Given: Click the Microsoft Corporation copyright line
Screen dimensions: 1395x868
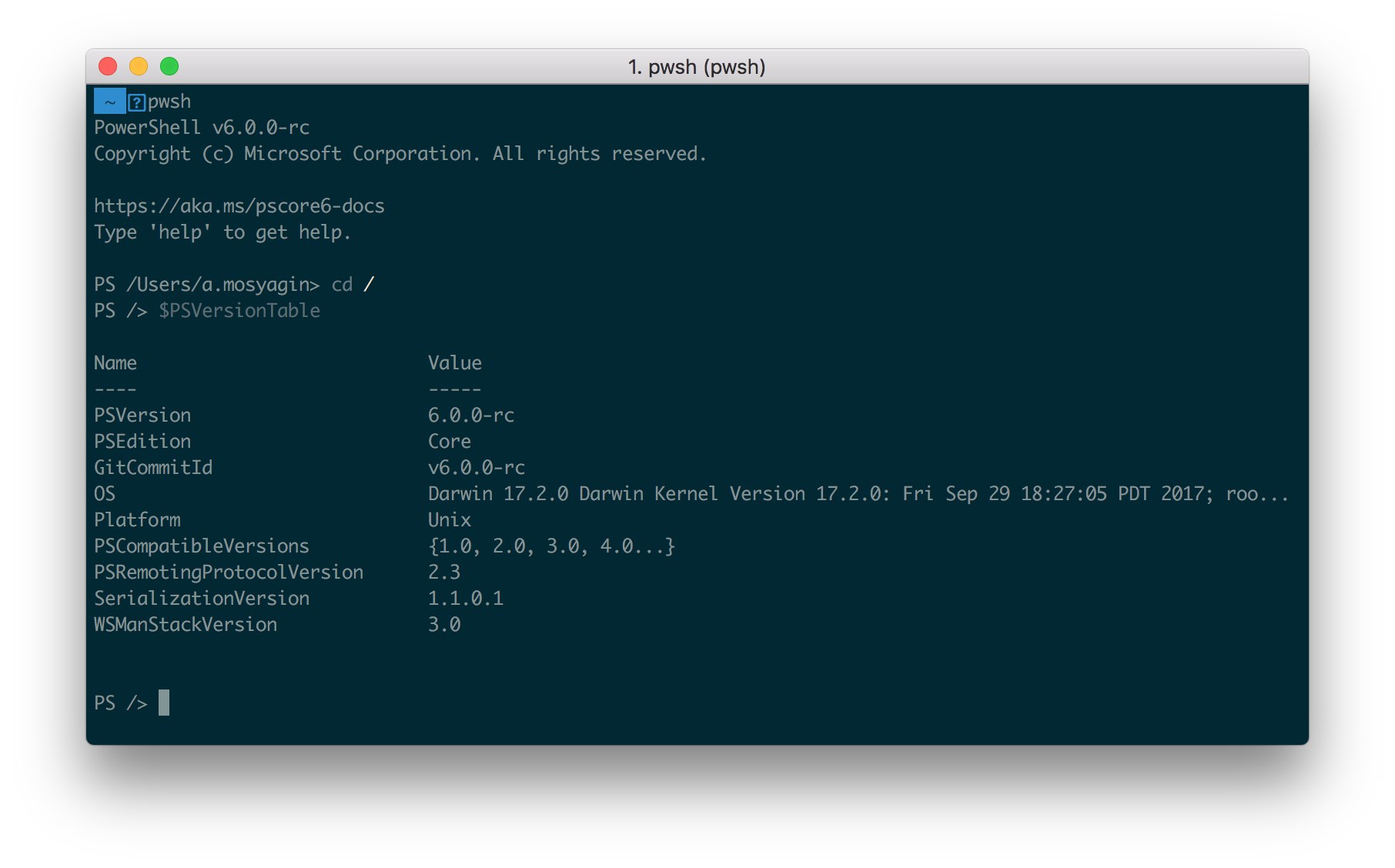Looking at the screenshot, I should pos(400,154).
